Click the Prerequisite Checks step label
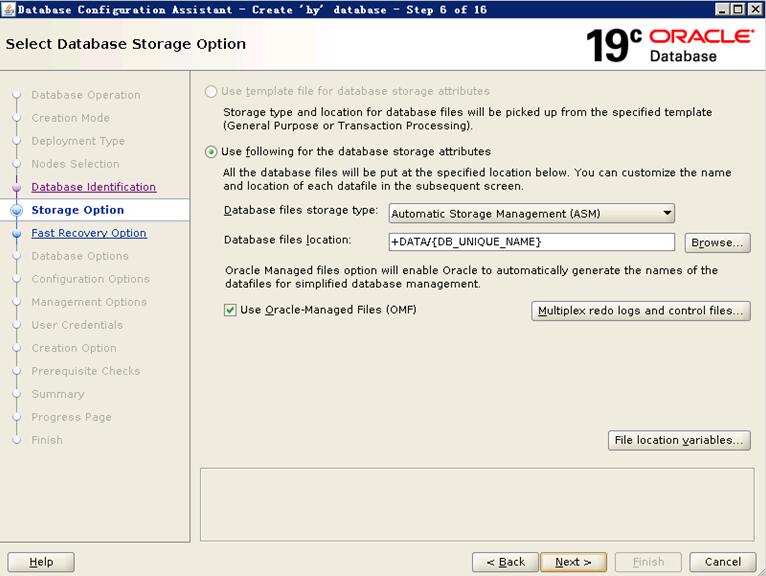 86,371
